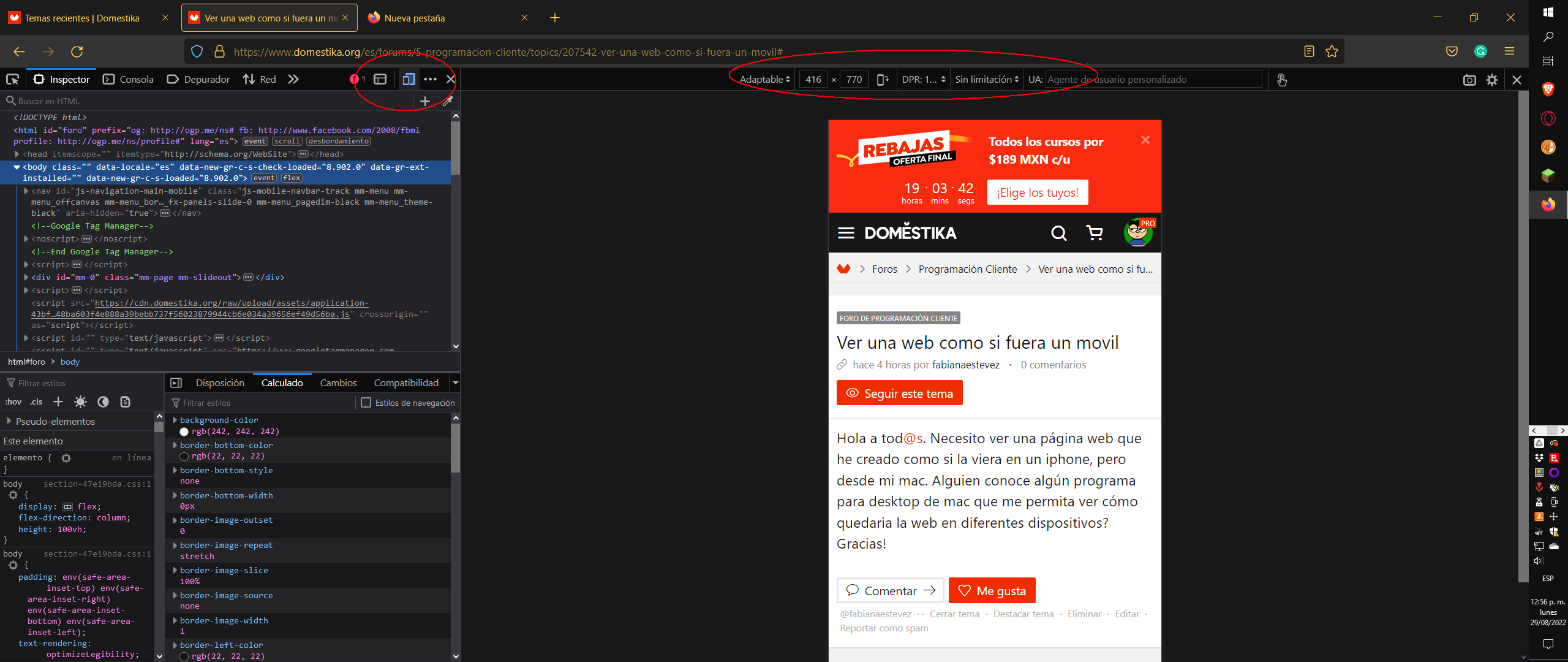Go back to the previous page
Screen dimensions: 1568x662
[19, 51]
